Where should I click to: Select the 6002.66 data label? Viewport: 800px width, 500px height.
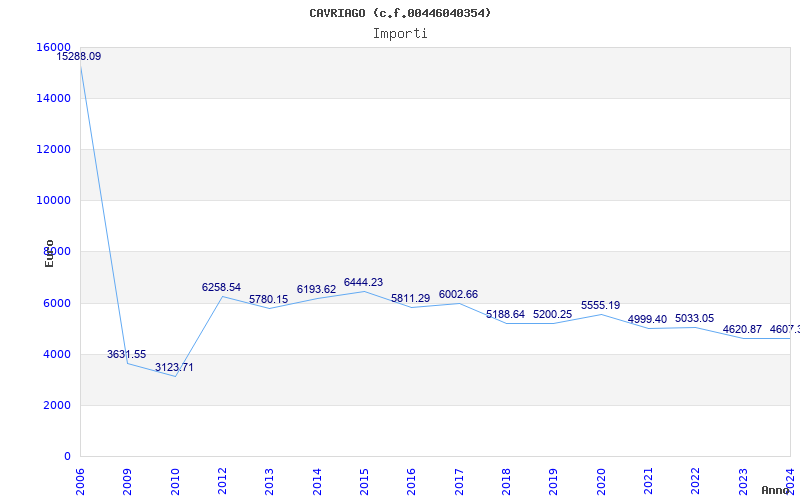point(458,294)
